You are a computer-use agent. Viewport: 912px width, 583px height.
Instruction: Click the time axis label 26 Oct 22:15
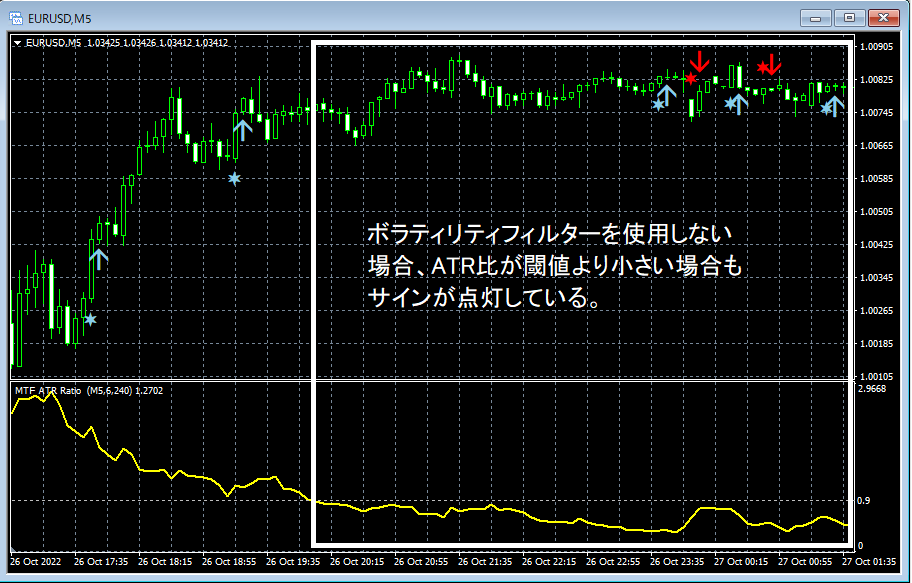[549, 562]
